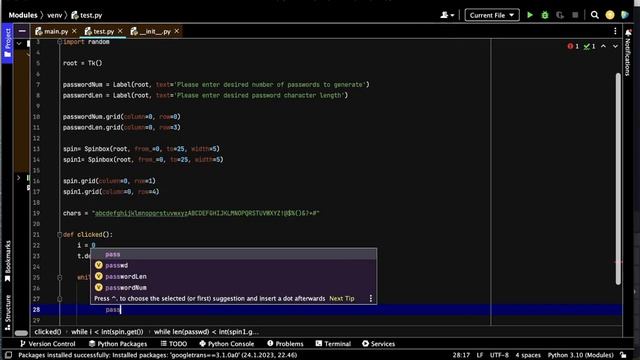This screenshot has width=640, height=360.
Task: Jump to clicked() in editor breadcrumbs
Action: (x=48, y=332)
